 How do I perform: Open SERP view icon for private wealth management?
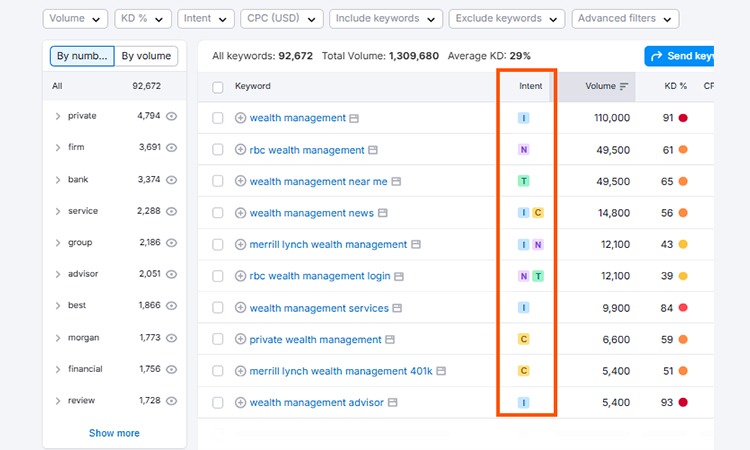pyautogui.click(x=391, y=340)
